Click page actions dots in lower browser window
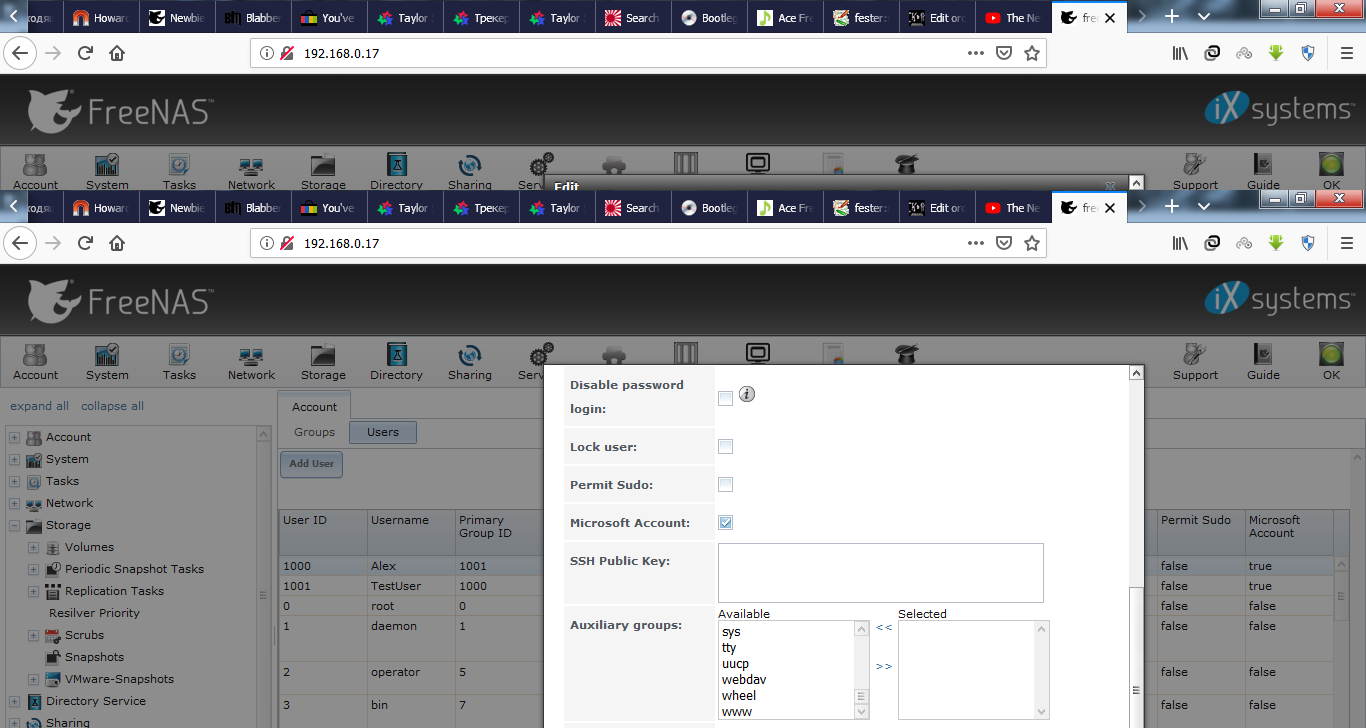Image resolution: width=1366 pixels, height=728 pixels. tap(976, 243)
